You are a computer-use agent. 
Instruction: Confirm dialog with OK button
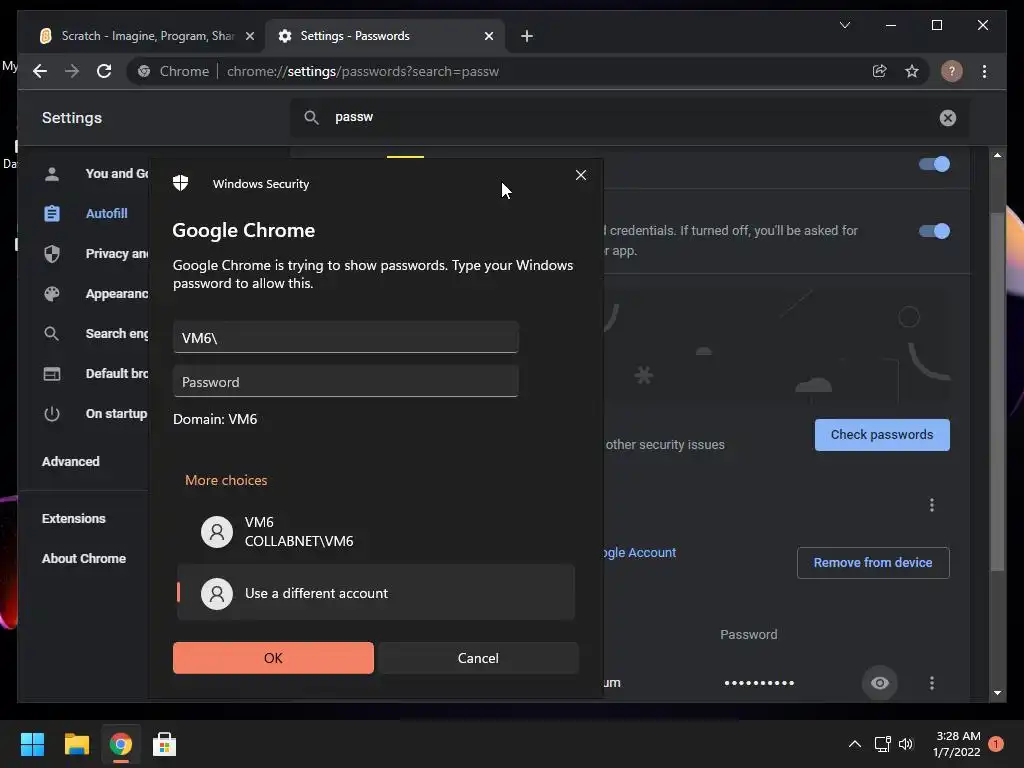tap(273, 658)
